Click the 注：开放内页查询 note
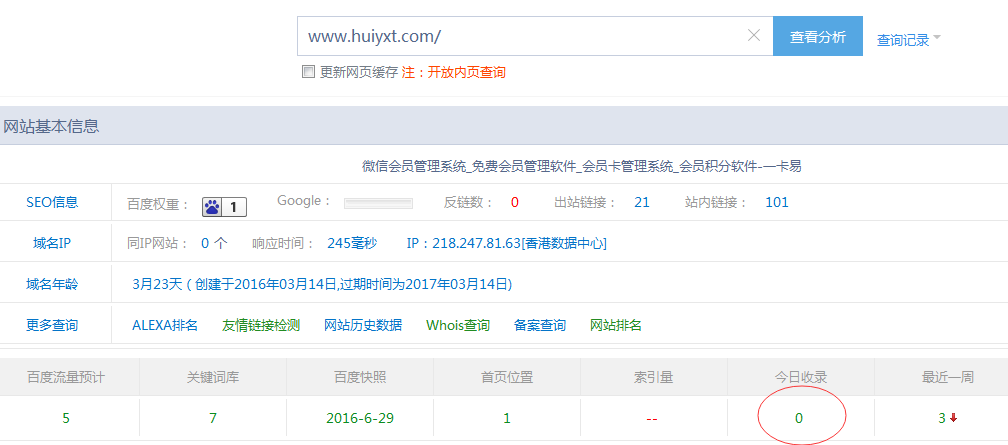The height and width of the screenshot is (445, 1008). click(454, 72)
